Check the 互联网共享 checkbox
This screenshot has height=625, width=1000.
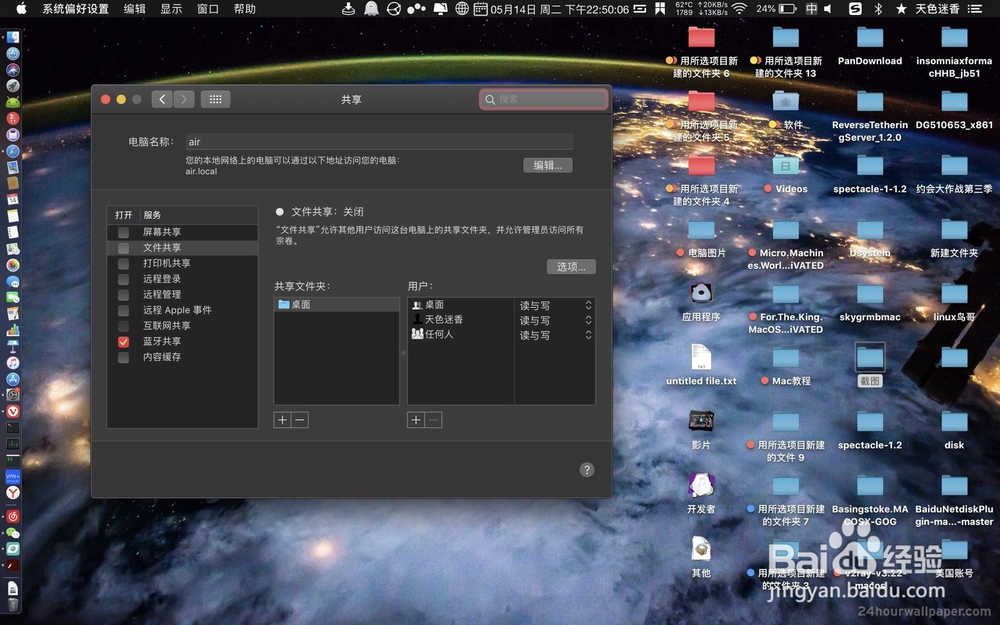(123, 325)
